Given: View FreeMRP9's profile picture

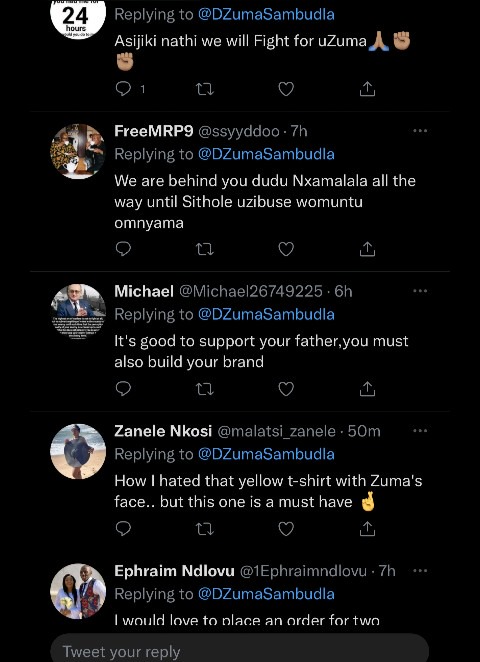Looking at the screenshot, I should (x=78, y=151).
